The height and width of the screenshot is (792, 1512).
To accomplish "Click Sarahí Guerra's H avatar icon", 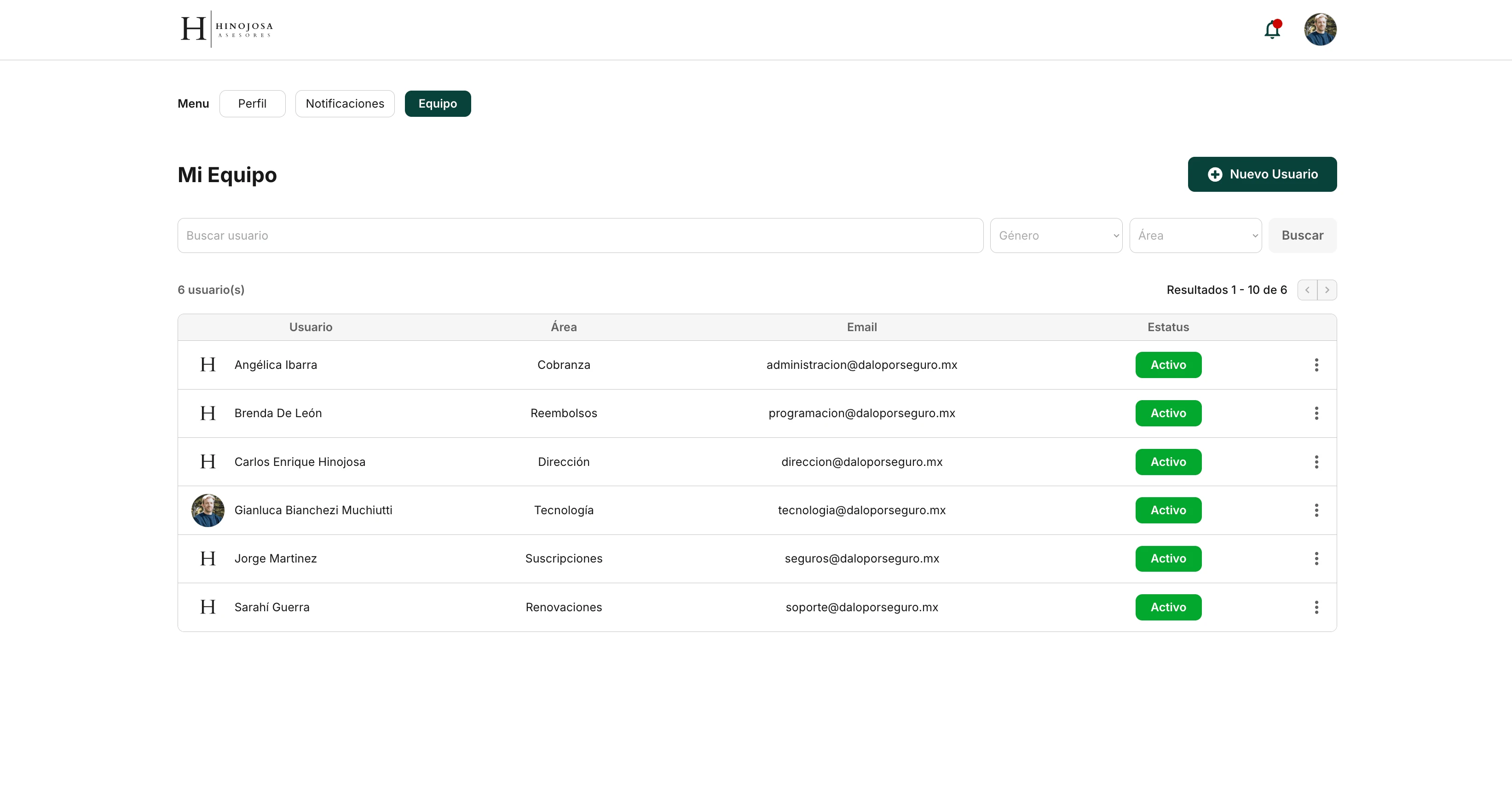I will (x=208, y=607).
